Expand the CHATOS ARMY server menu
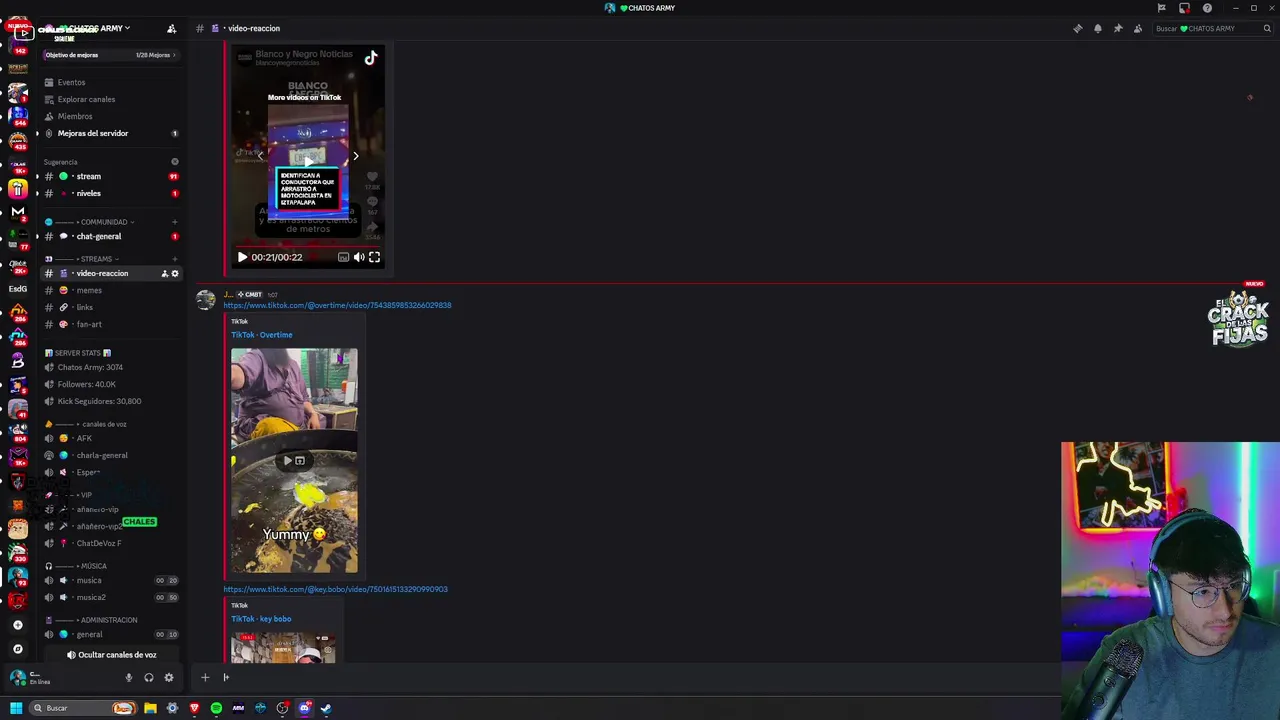The height and width of the screenshot is (720, 1280). (x=100, y=28)
